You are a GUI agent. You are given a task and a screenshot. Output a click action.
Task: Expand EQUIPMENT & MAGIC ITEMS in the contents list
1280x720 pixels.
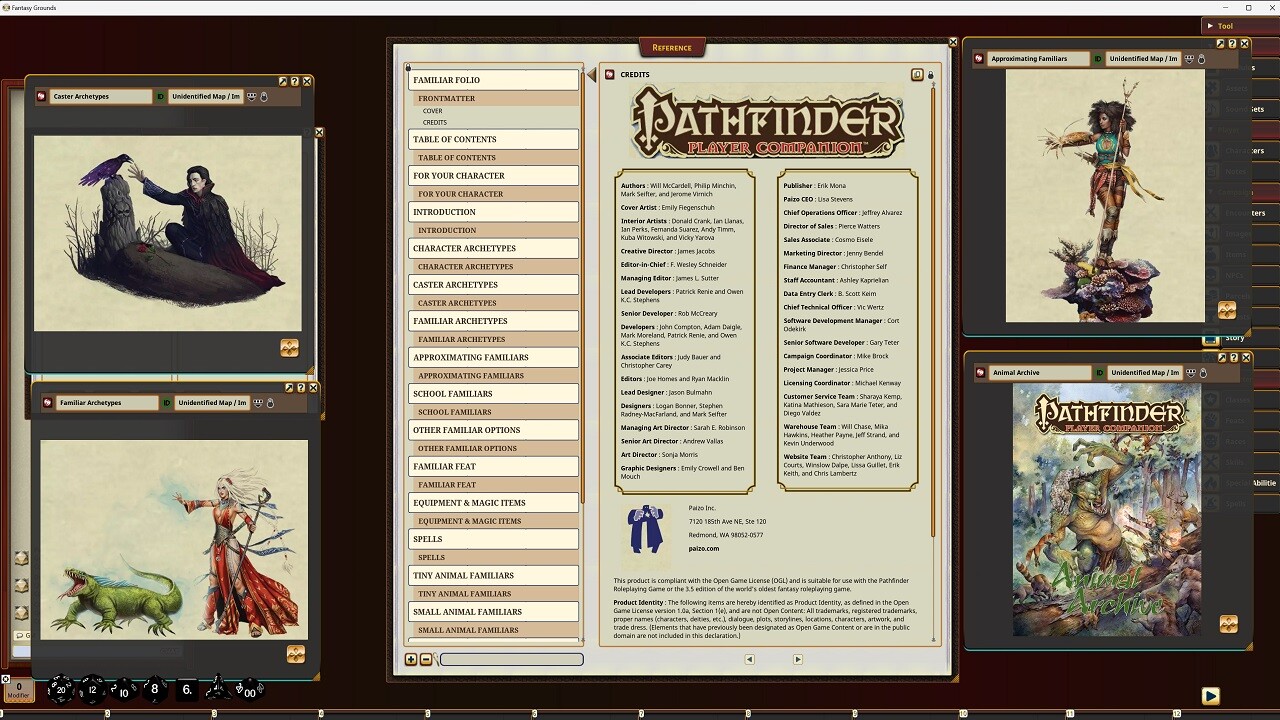click(x=493, y=502)
